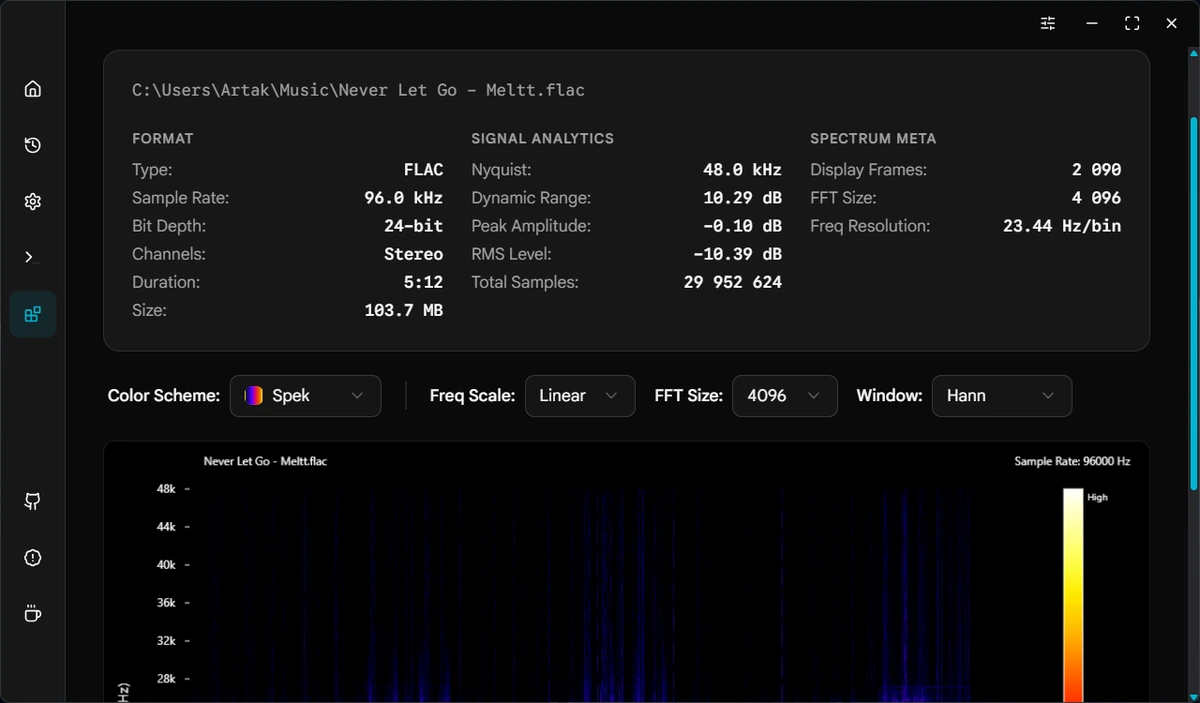Viewport: 1200px width, 703px height.
Task: Click the Channels value Stereo
Action: (413, 254)
